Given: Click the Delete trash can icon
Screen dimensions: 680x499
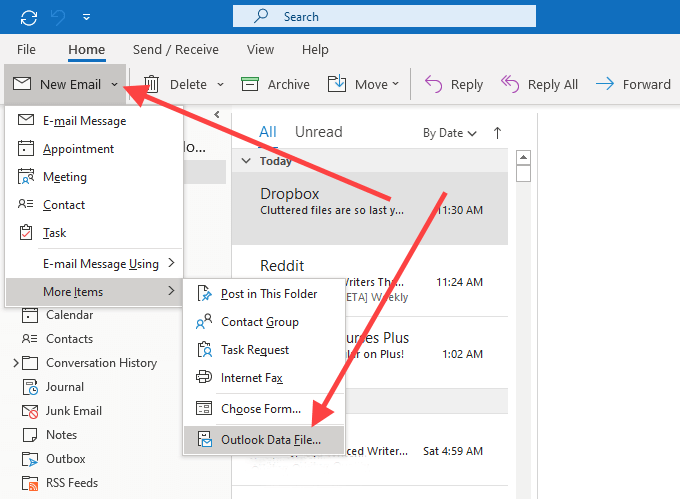Looking at the screenshot, I should [x=152, y=84].
